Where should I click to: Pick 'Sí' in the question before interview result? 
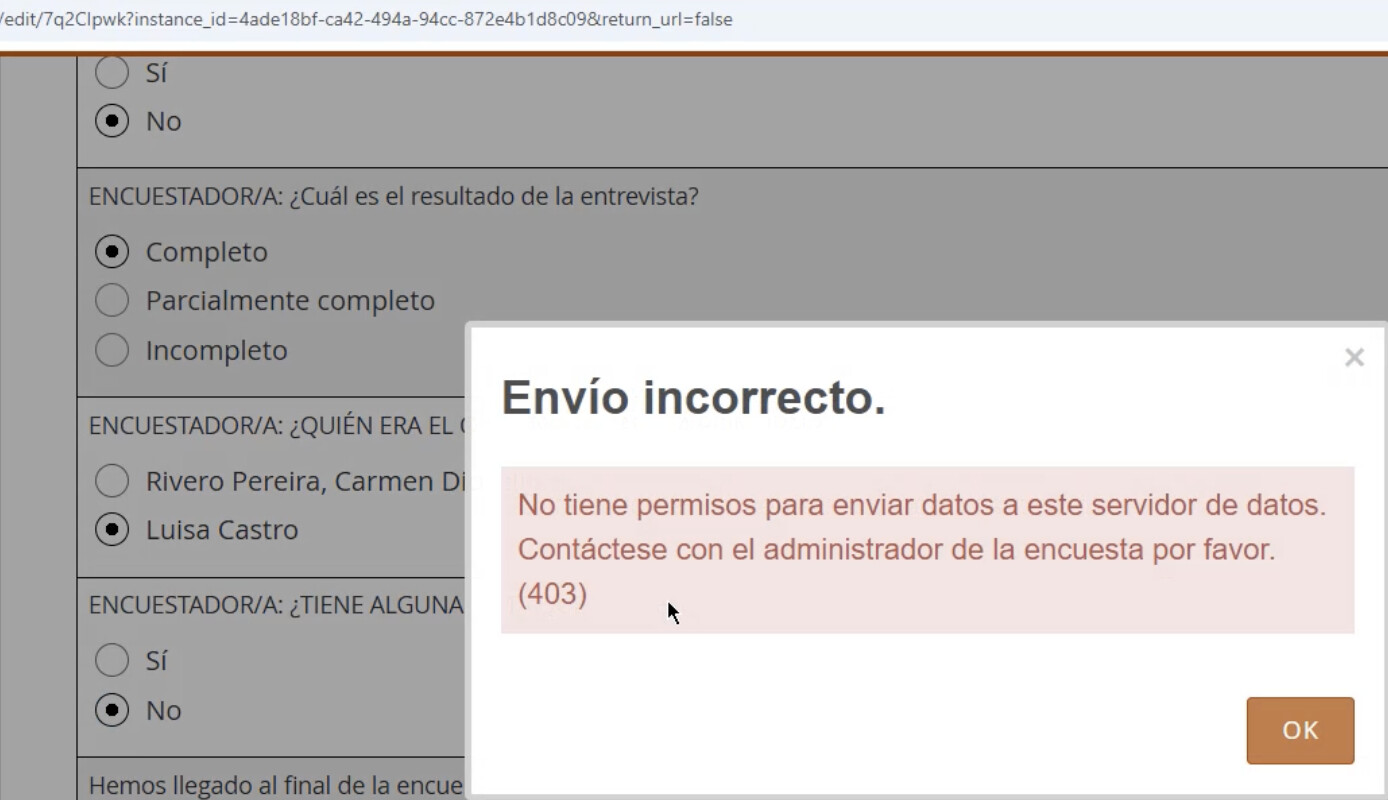tap(112, 73)
